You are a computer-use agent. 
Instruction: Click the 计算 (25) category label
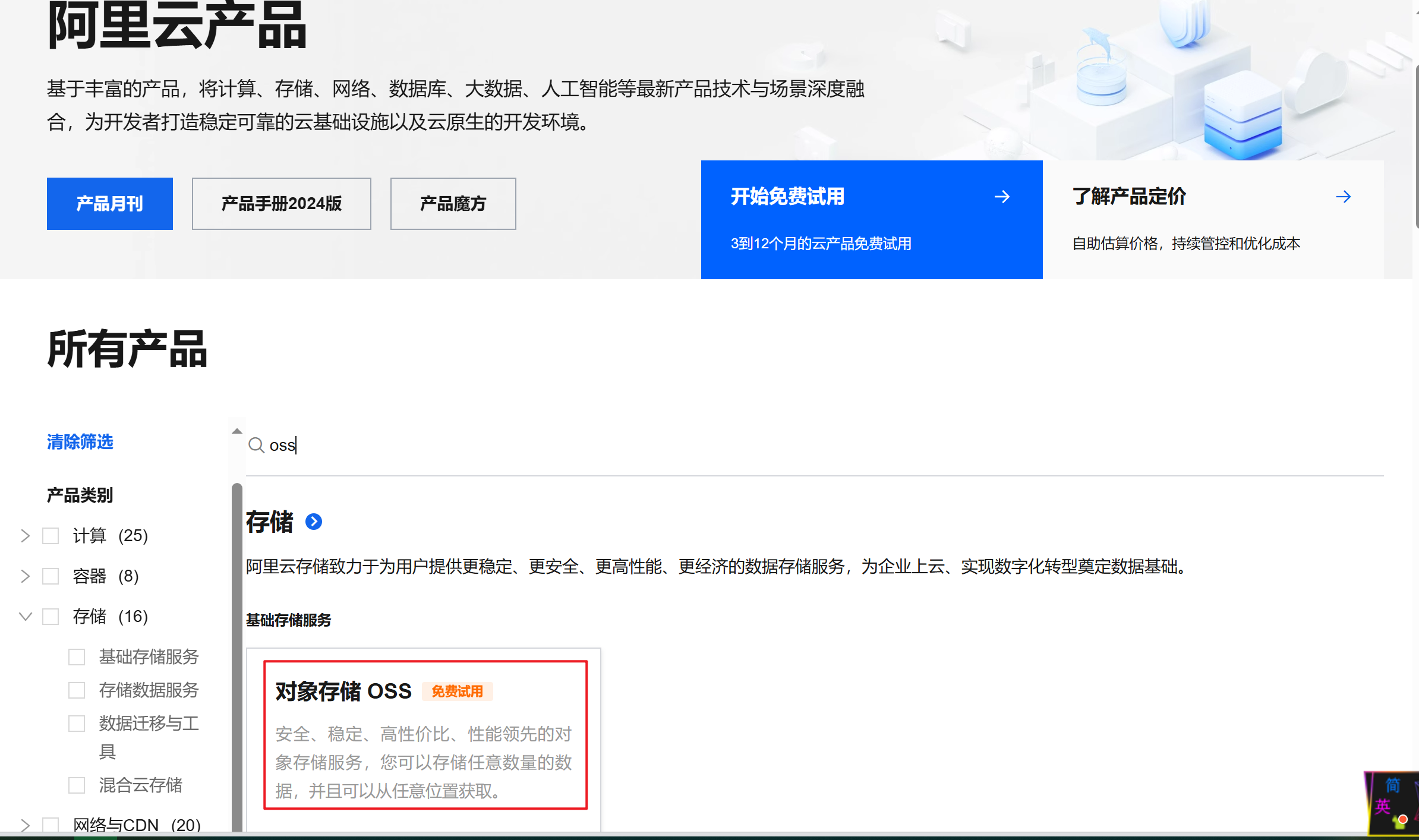coord(111,536)
